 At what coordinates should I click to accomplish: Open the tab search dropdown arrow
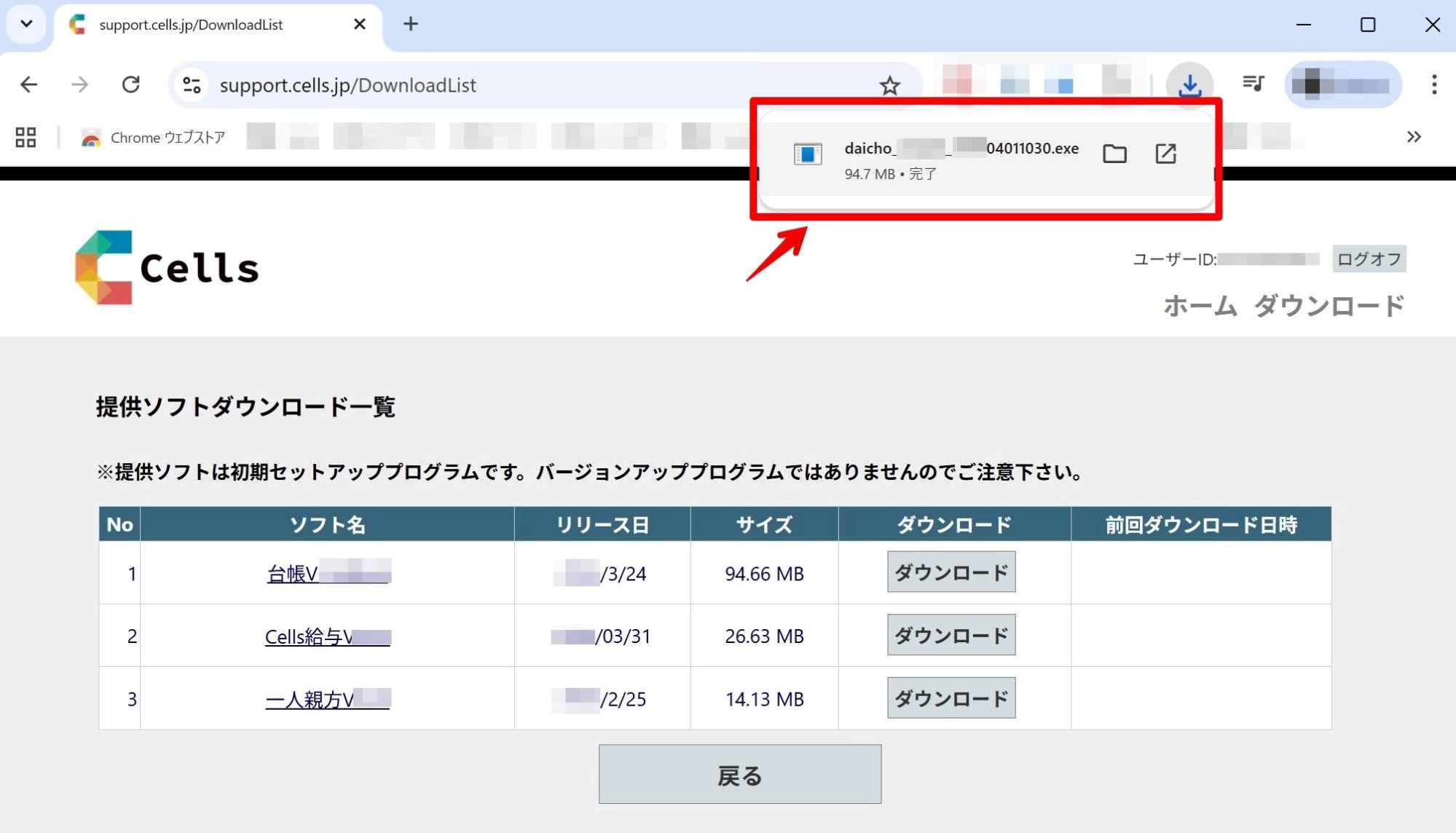[26, 24]
